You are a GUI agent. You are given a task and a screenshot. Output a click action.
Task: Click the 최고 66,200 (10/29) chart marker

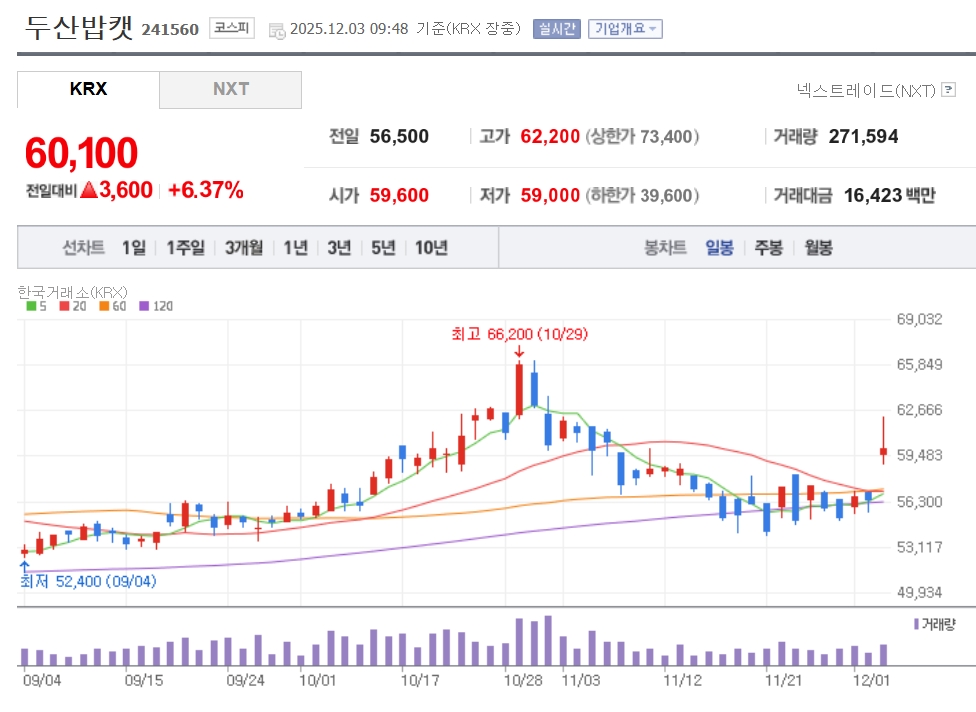(520, 335)
